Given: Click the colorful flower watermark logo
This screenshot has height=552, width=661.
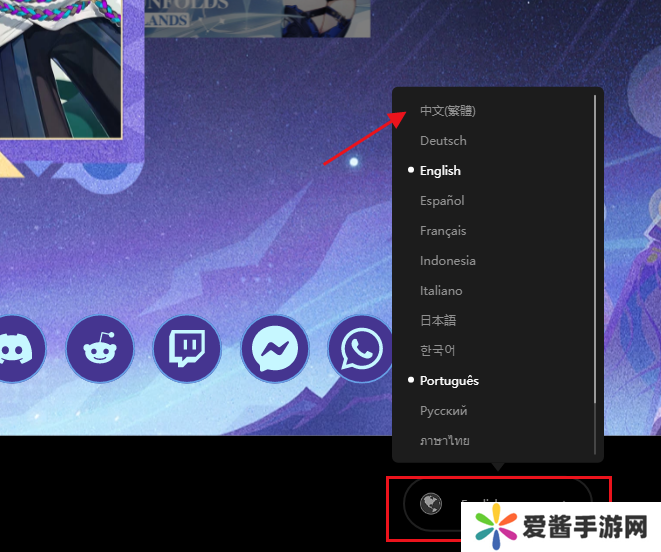Looking at the screenshot, I should point(494,527).
